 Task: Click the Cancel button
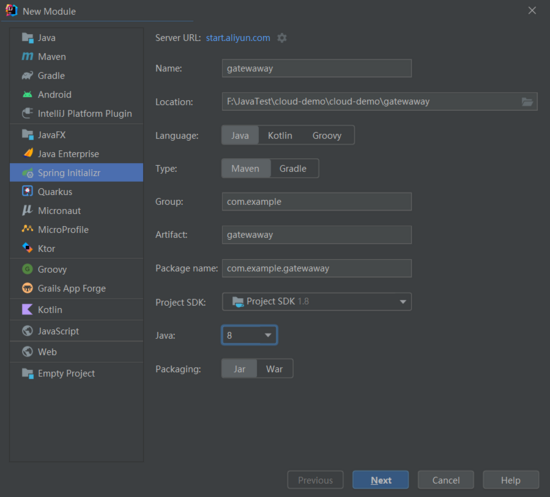pyautogui.click(x=446, y=480)
